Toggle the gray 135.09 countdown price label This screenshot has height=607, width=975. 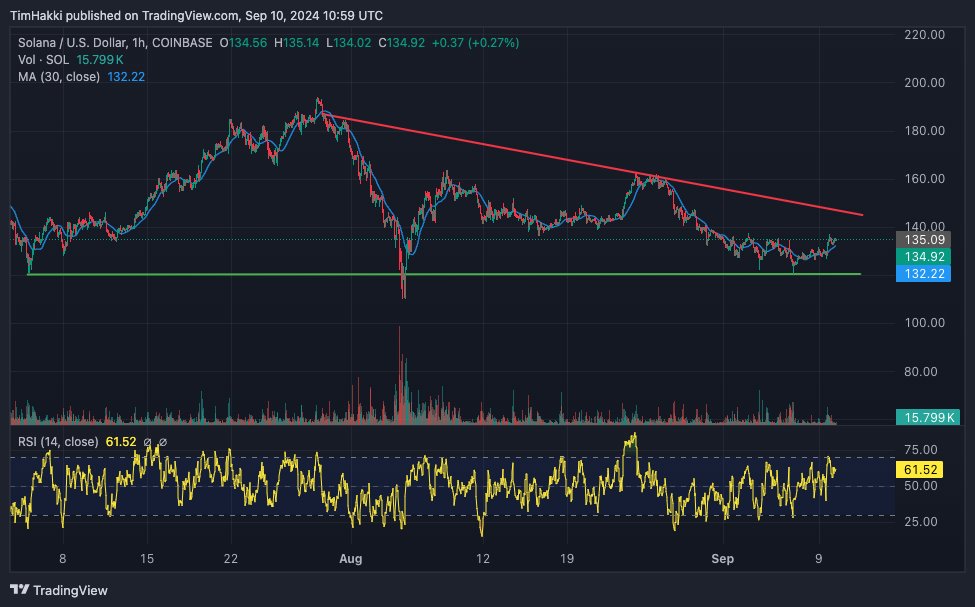pos(922,240)
